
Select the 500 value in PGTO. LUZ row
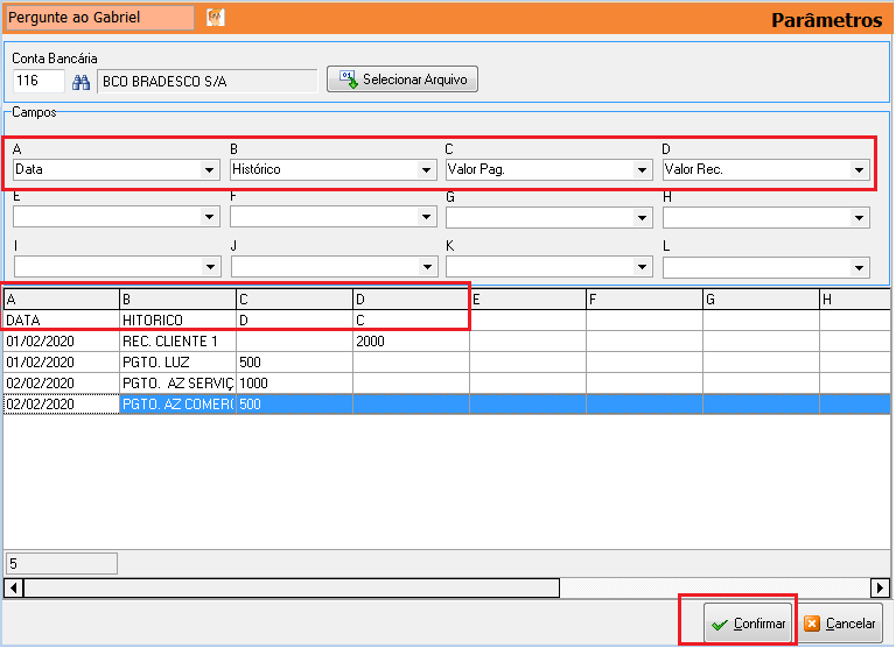click(294, 362)
